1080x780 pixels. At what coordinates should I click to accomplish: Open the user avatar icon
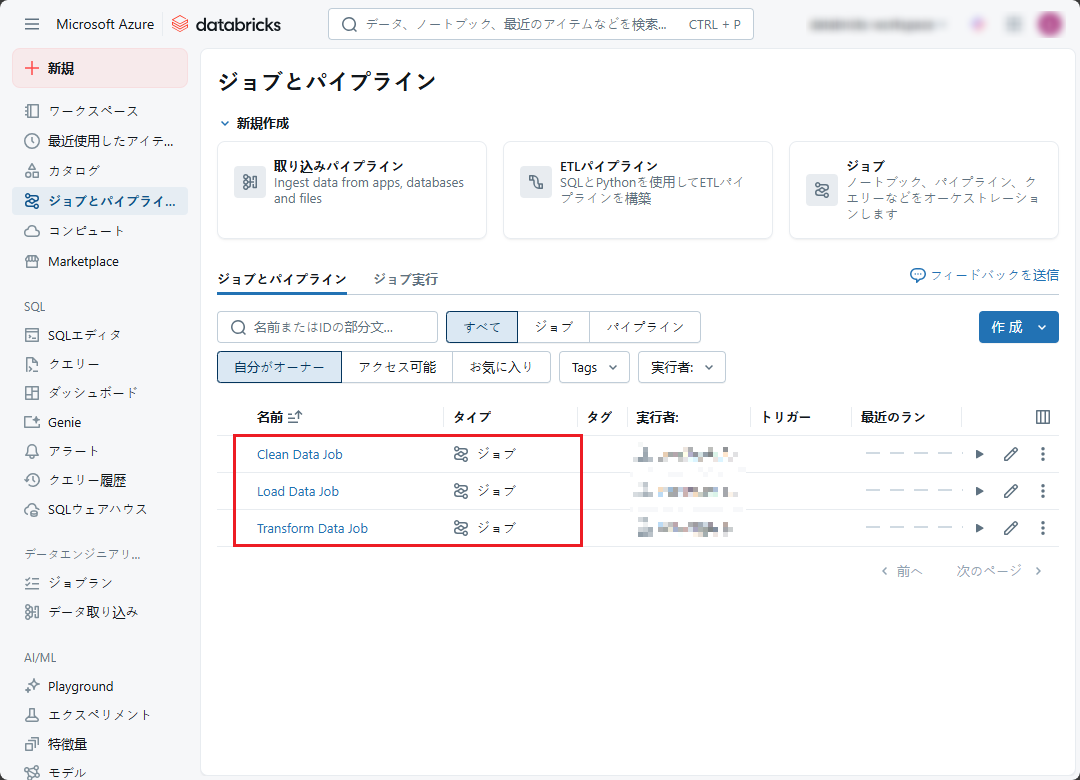click(x=1049, y=24)
